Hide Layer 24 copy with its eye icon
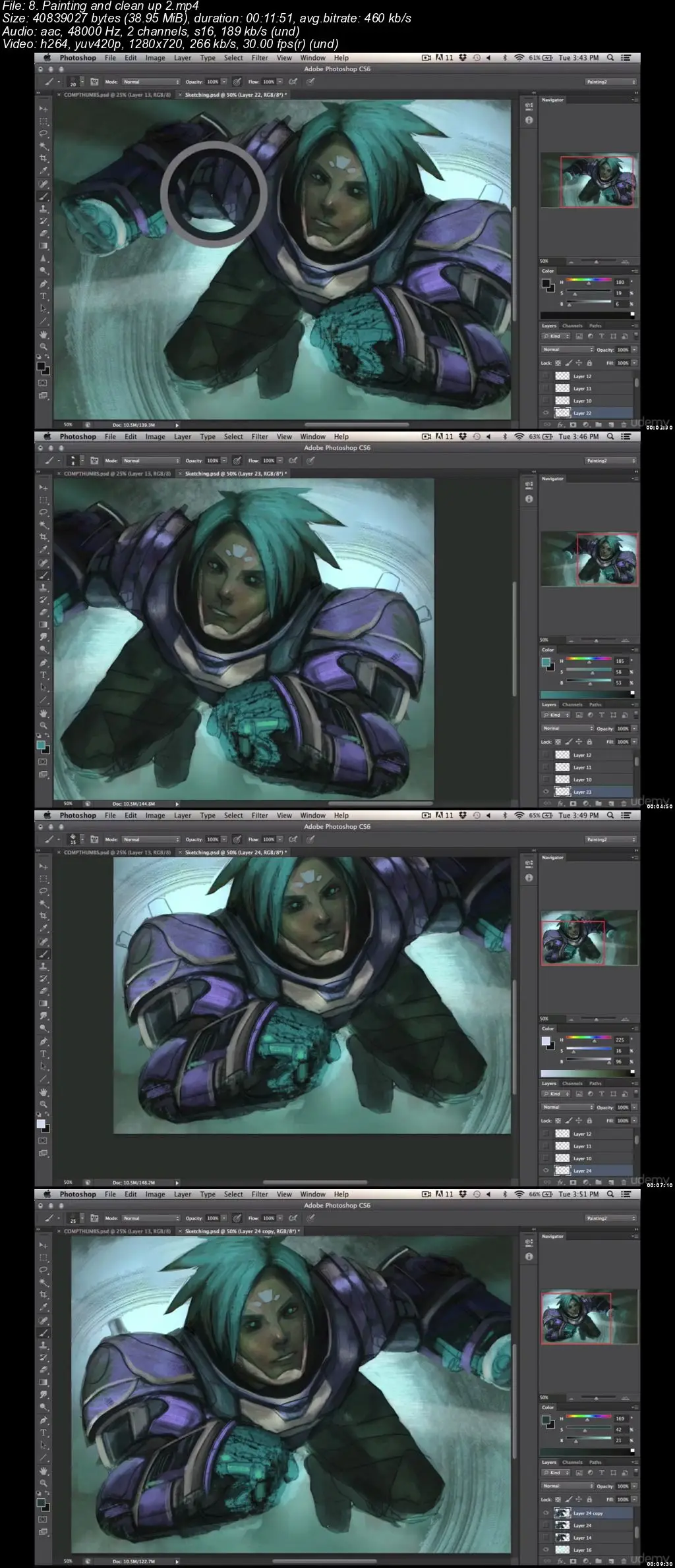This screenshot has width=675, height=1568. 546,1513
